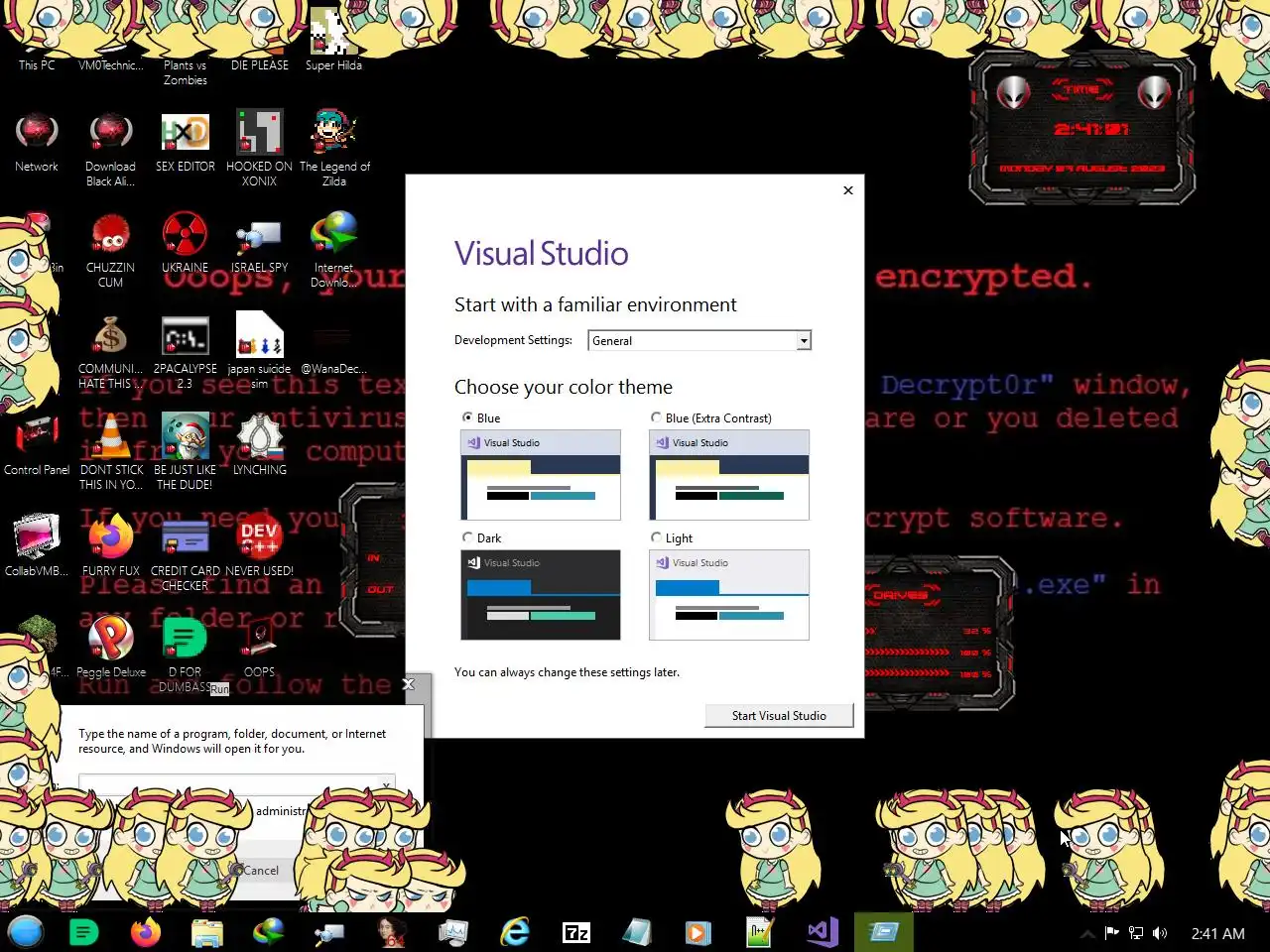Click the taskbar clock showing 2:41 AM

tap(1217, 933)
